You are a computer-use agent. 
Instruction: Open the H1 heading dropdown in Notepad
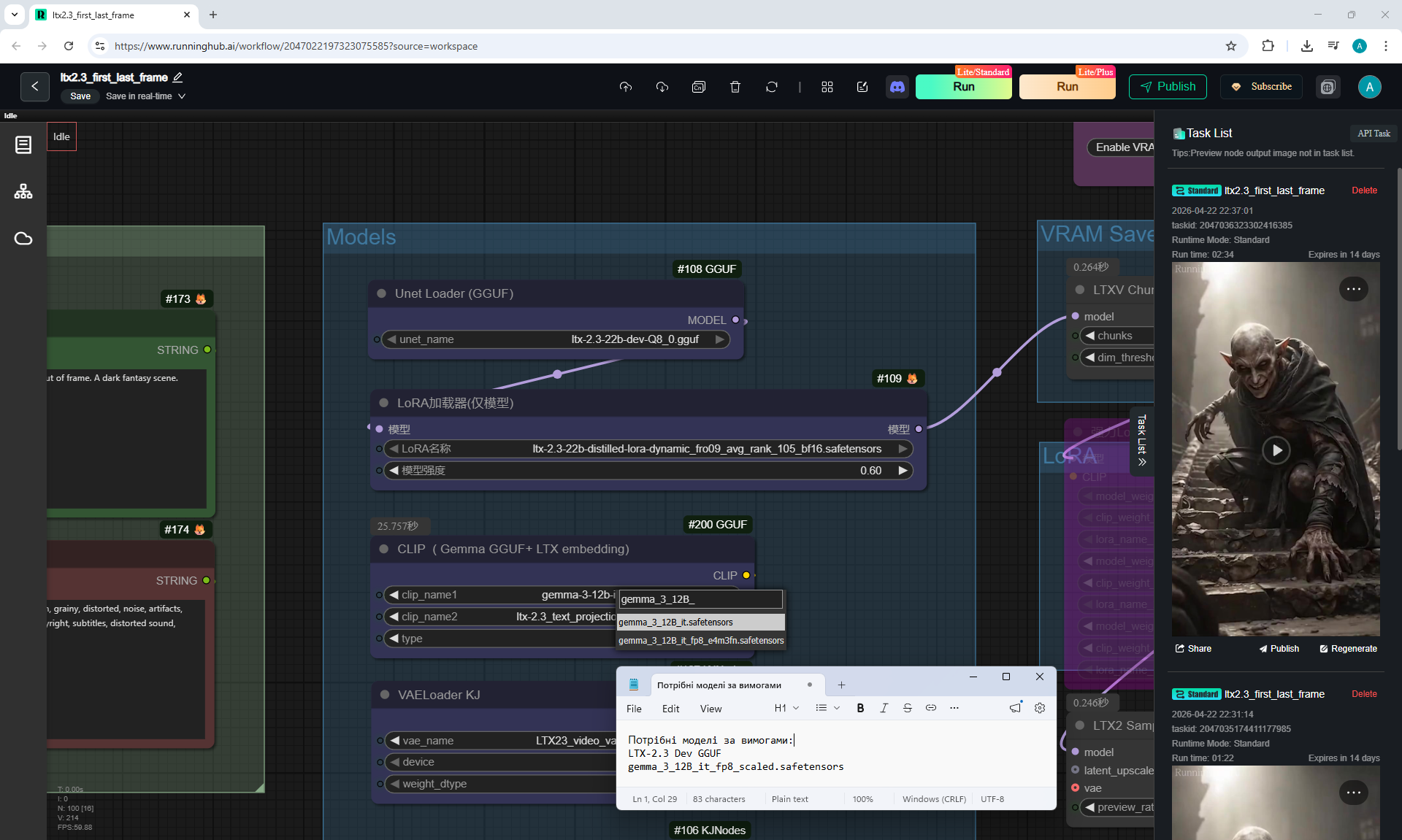pyautogui.click(x=786, y=708)
